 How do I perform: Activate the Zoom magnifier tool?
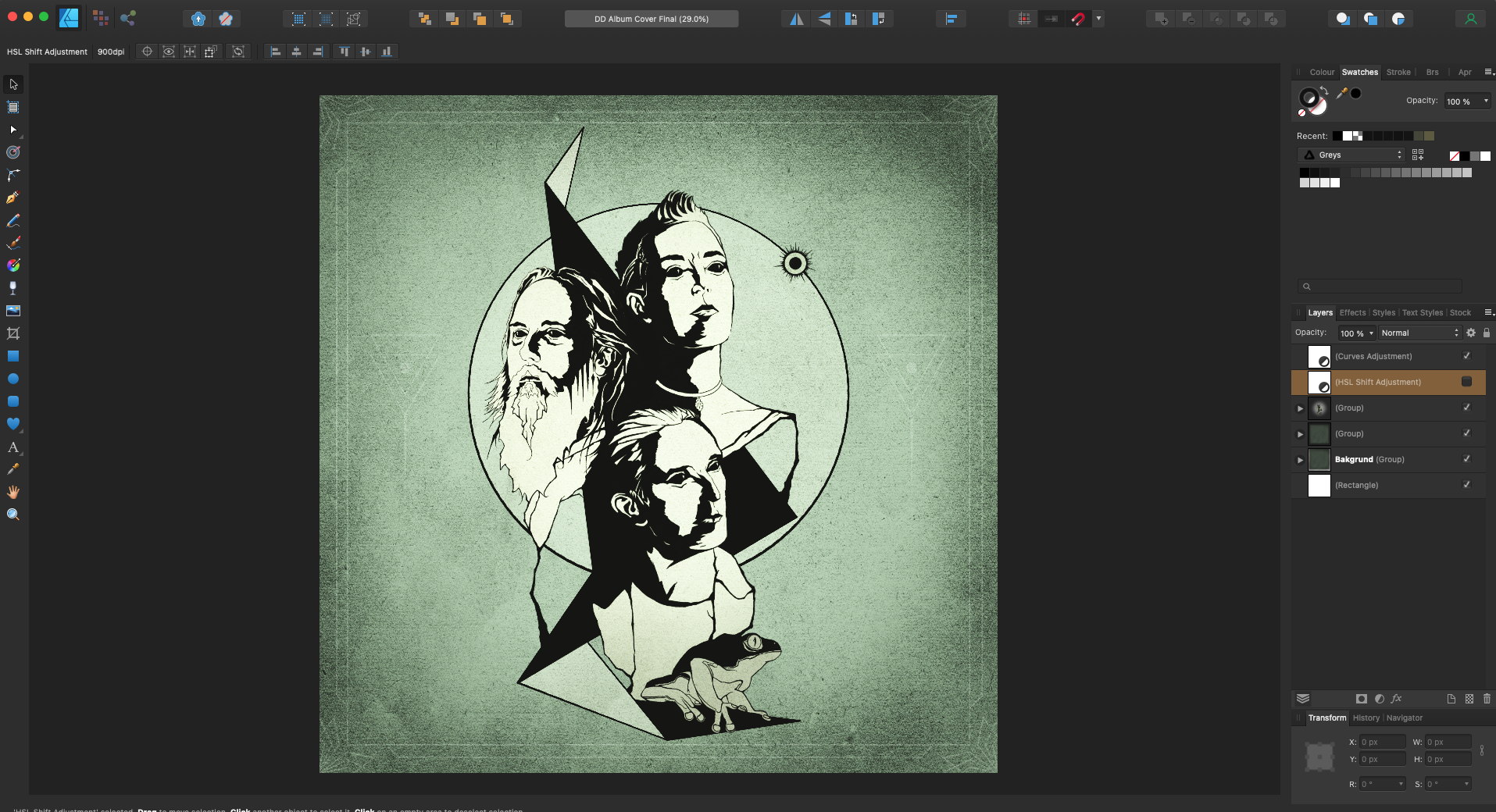[13, 515]
